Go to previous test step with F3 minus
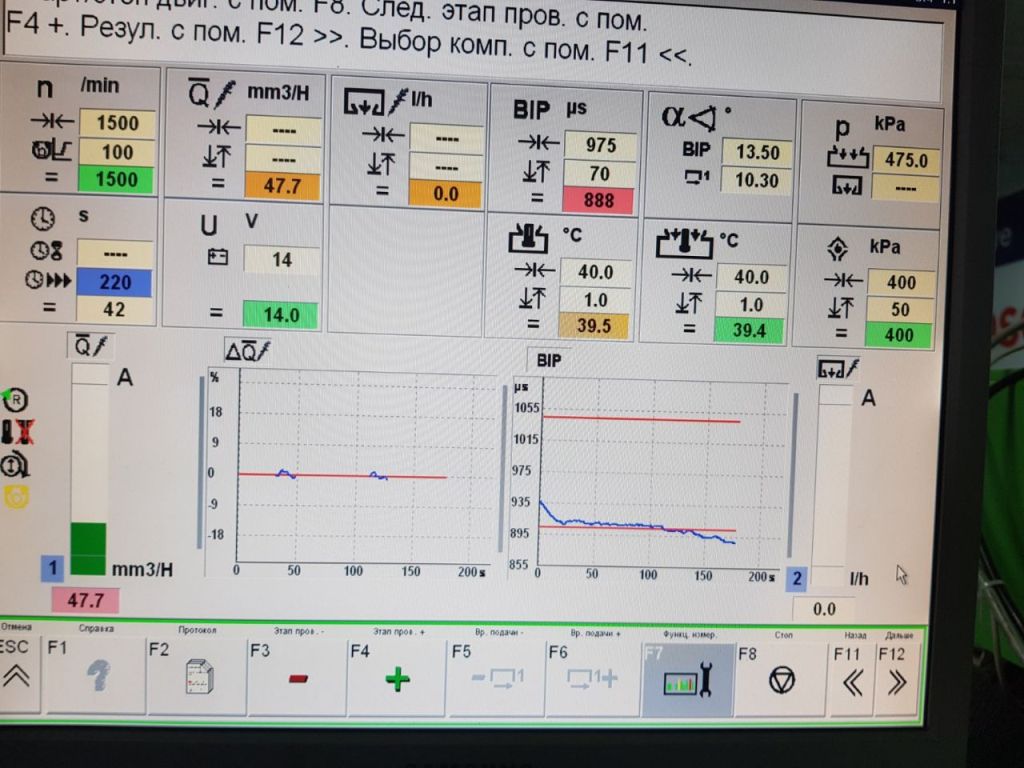 point(297,677)
